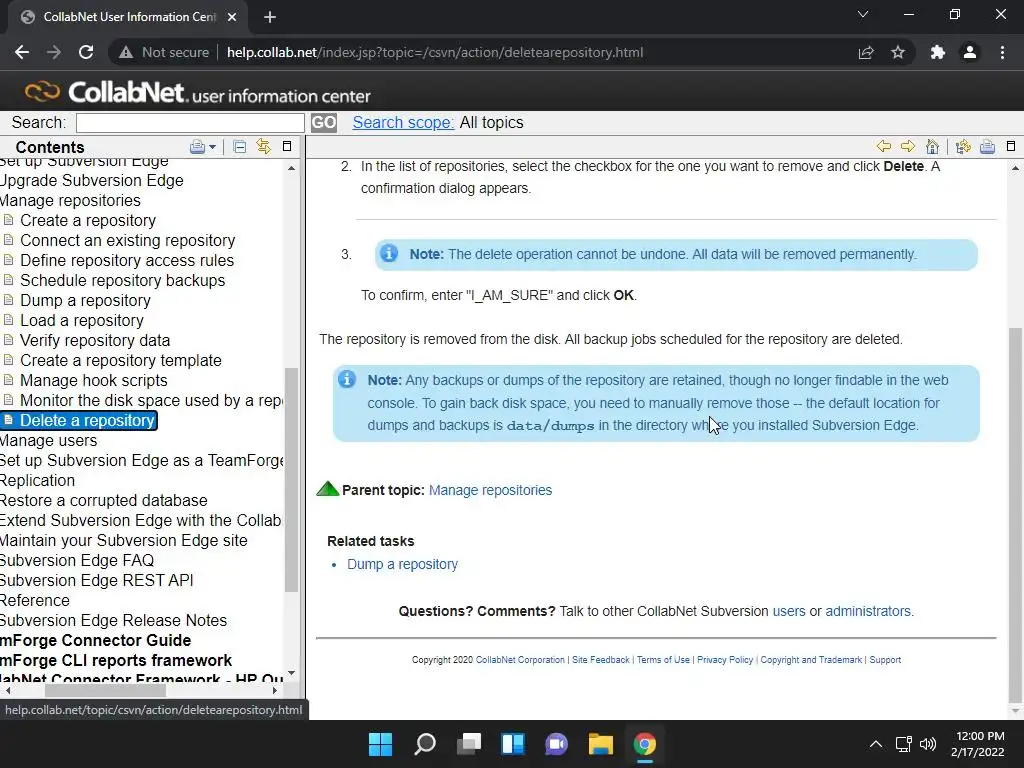
Task: Open the users discussion link
Action: [x=789, y=611]
